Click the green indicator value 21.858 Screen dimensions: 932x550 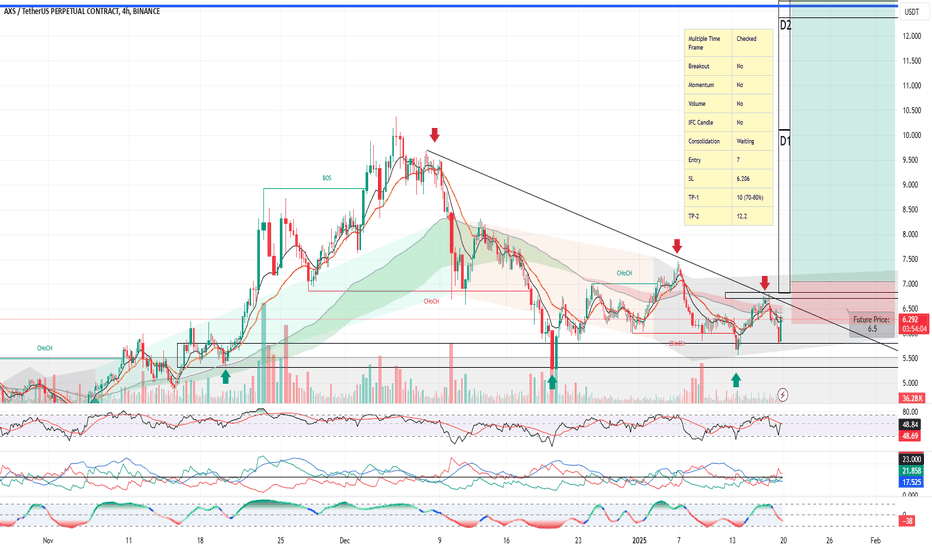(912, 470)
